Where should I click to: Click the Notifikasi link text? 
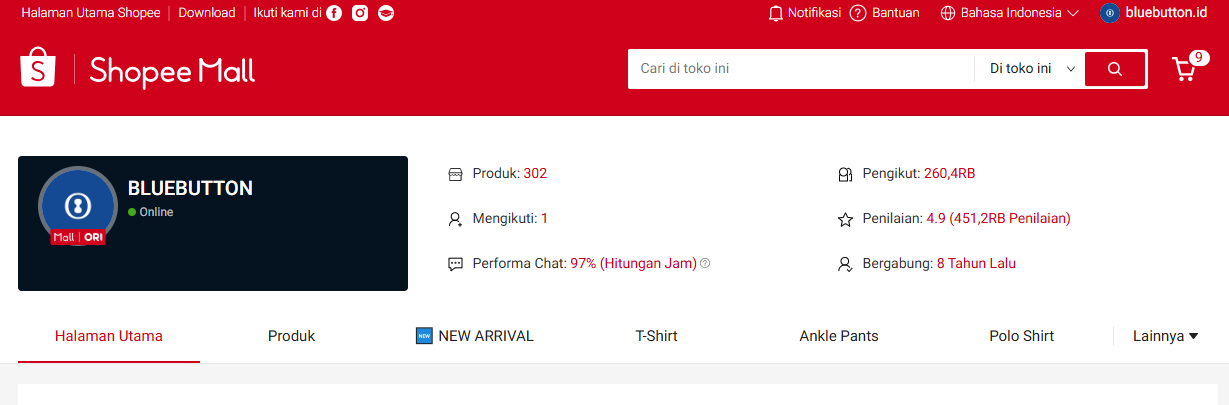pyautogui.click(x=814, y=13)
